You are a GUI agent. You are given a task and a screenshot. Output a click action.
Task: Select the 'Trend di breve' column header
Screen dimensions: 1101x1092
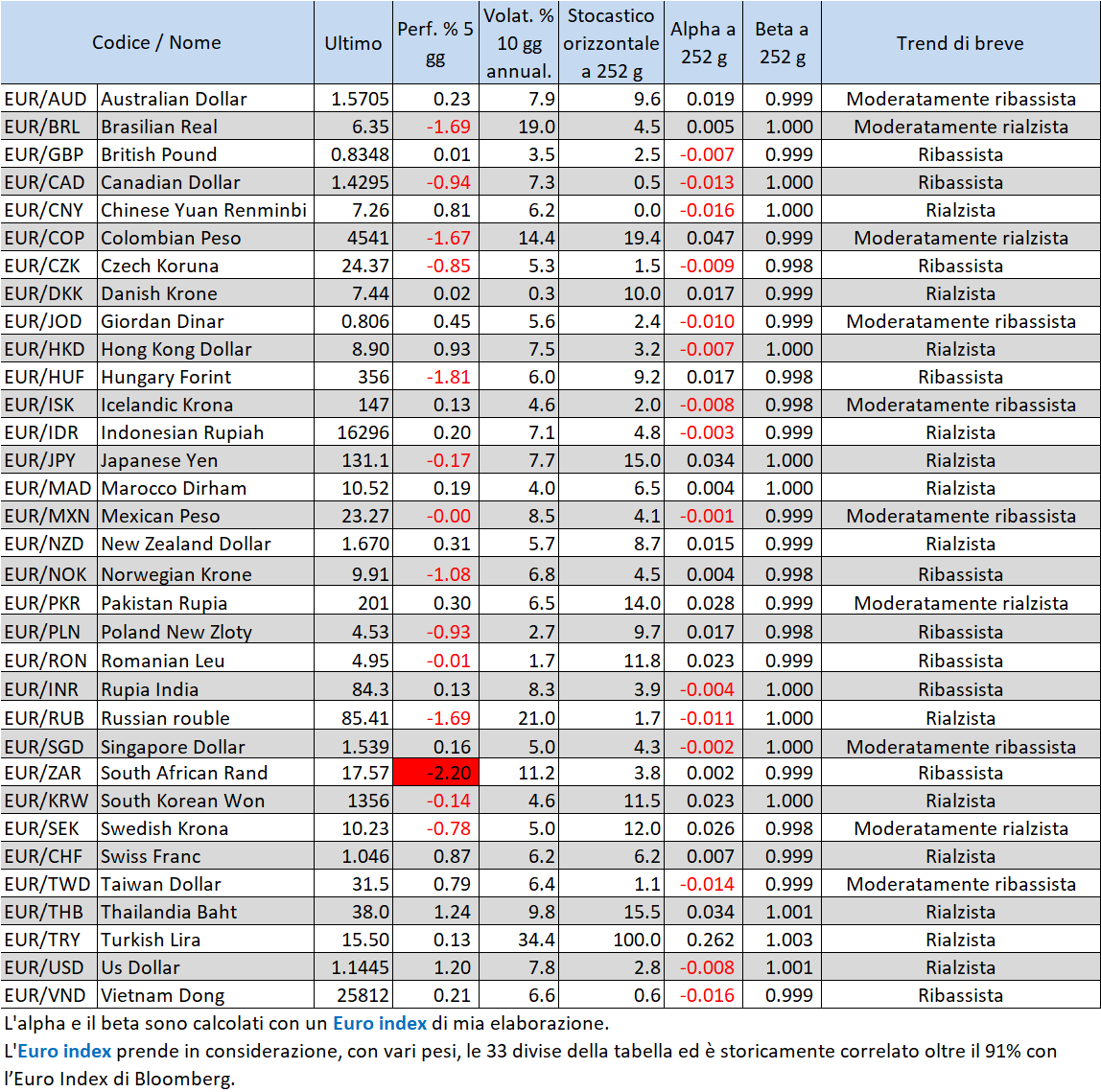[961, 42]
